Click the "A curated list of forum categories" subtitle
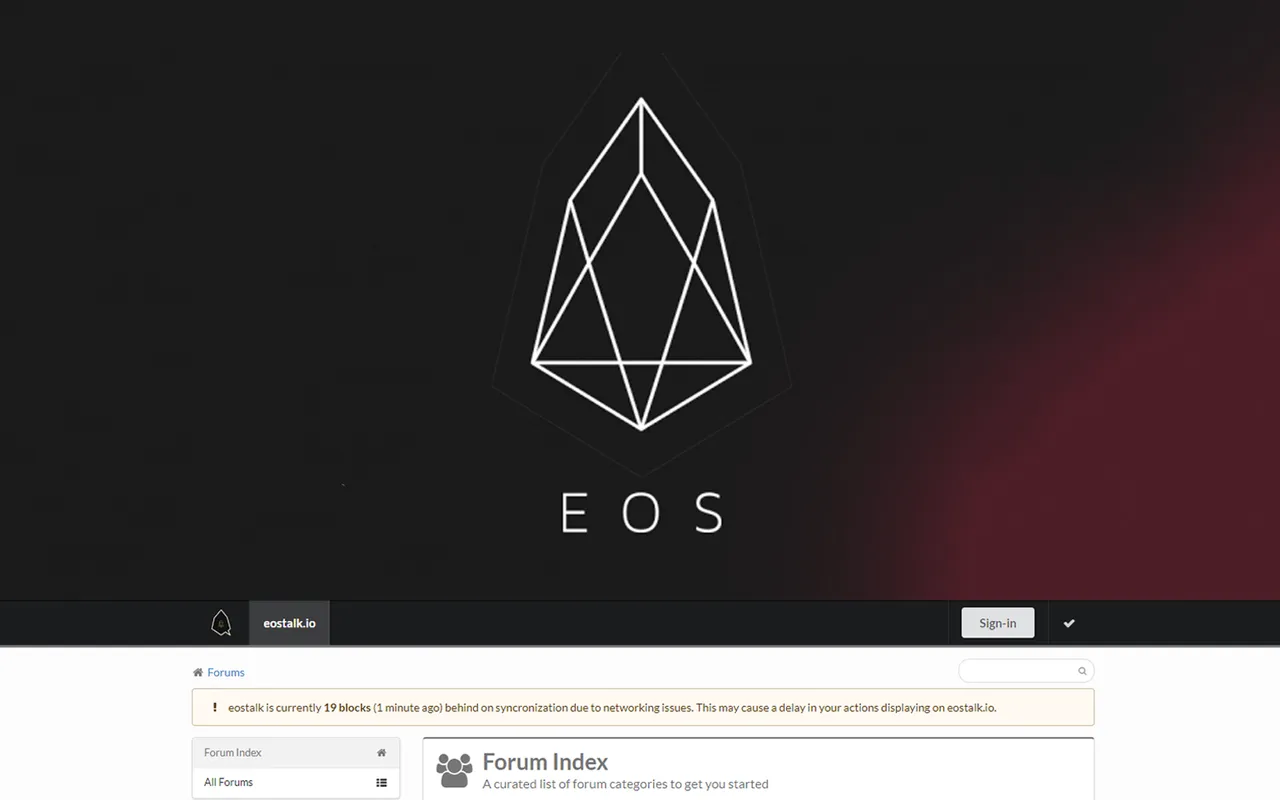The image size is (1280, 800). [x=625, y=784]
